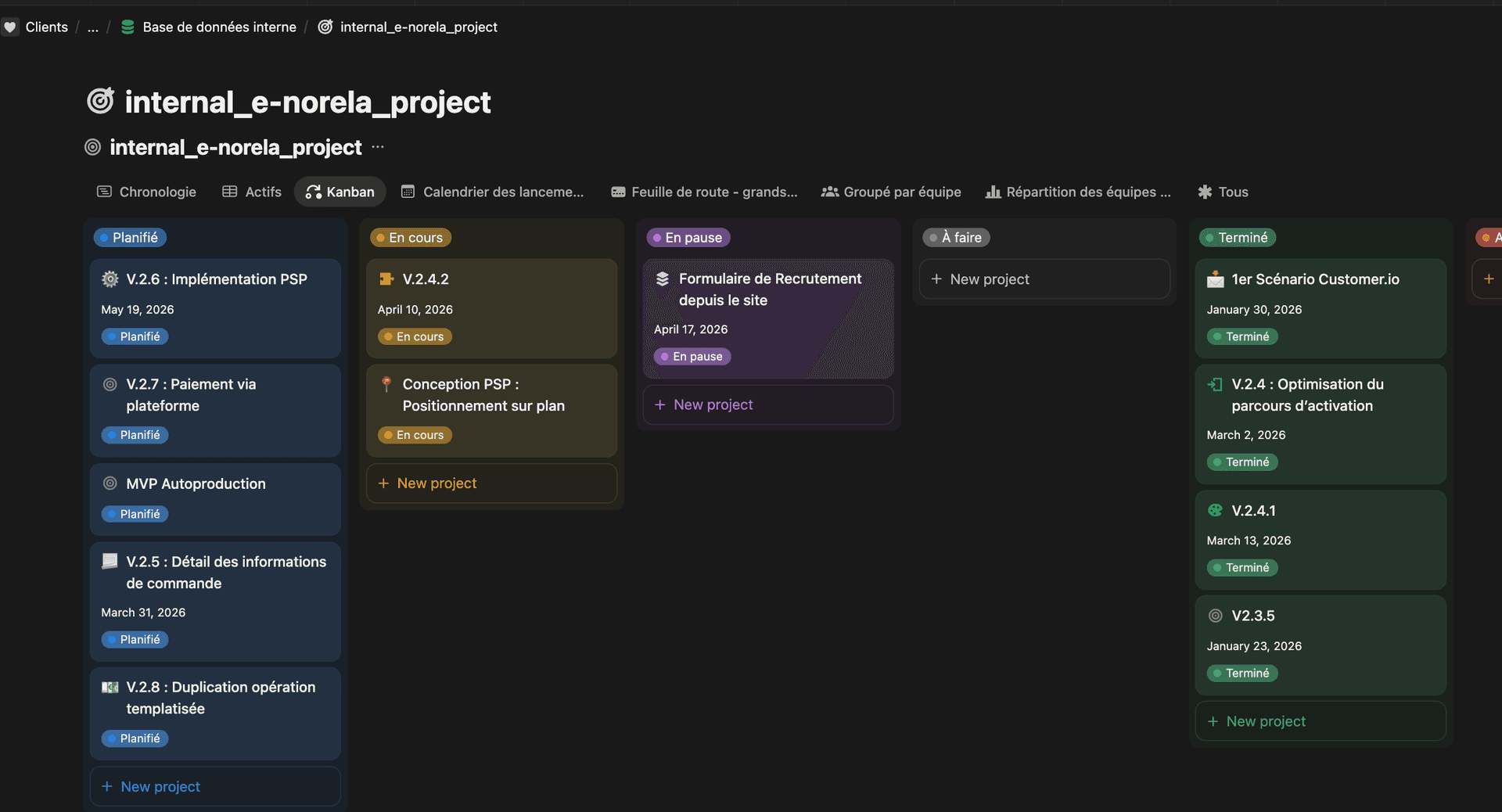
Task: Open the three-dot menu beside database title
Action: [378, 147]
